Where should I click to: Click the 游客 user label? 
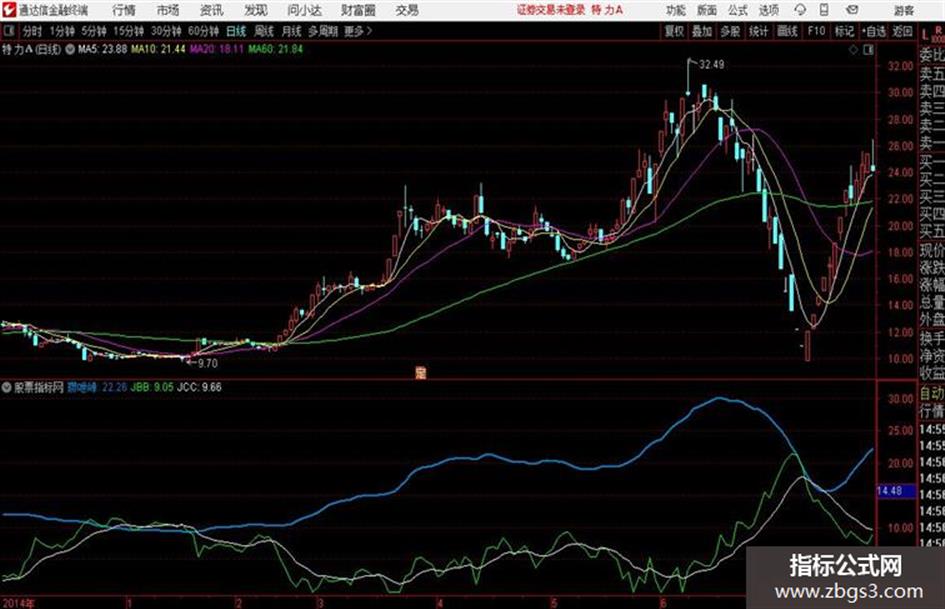[904, 10]
